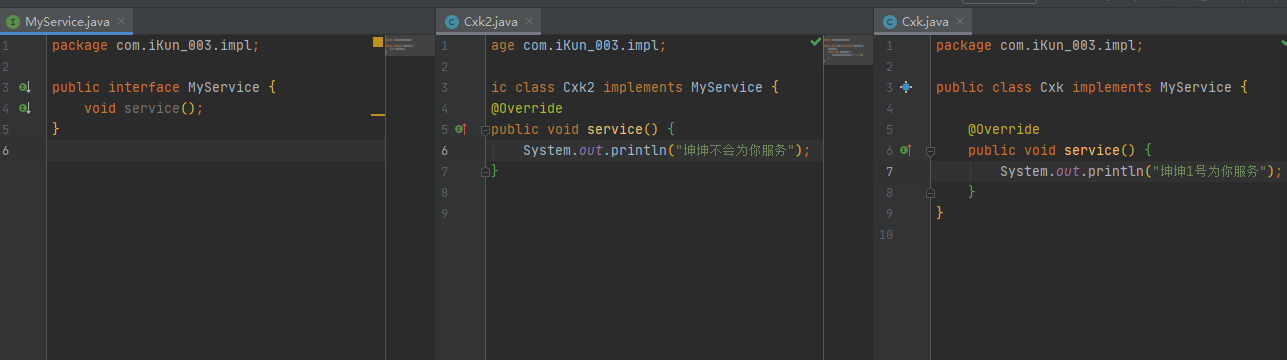This screenshot has height=360, width=1287.
Task: Click line number 9 in Cxk2.java gutter
Action: pyautogui.click(x=445, y=213)
